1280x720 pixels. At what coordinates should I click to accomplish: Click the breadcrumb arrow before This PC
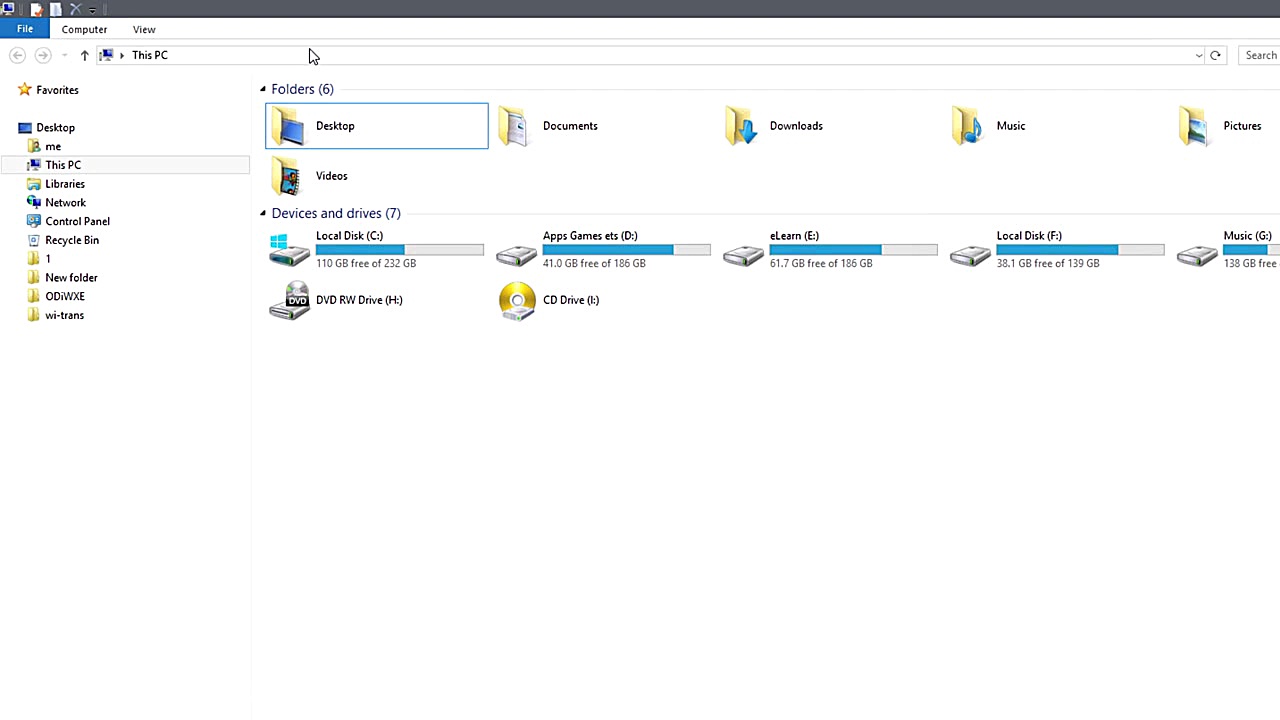(x=122, y=55)
